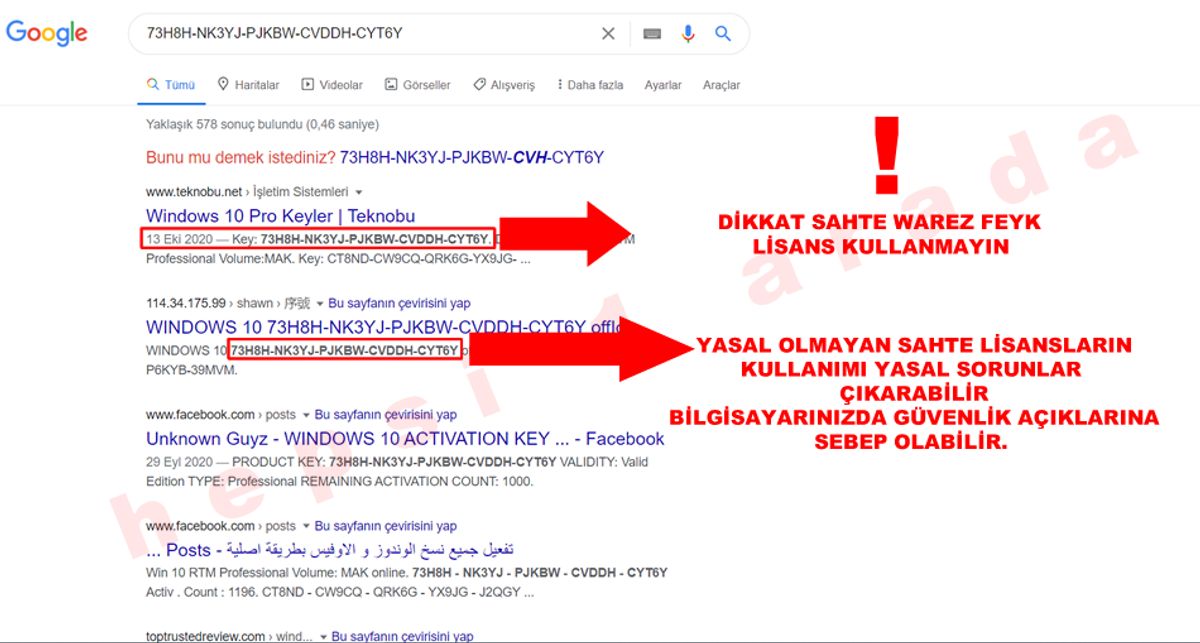Open Araçlar search tools
Image resolution: width=1200 pixels, height=643 pixels.
721,85
